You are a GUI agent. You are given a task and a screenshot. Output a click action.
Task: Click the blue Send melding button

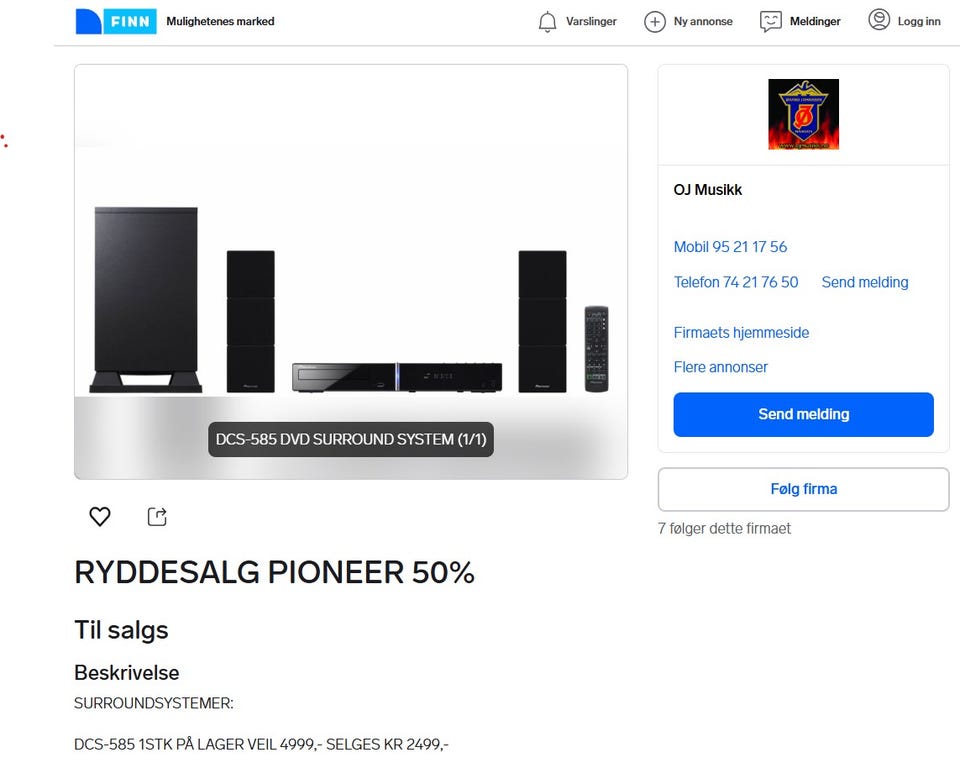pos(803,415)
